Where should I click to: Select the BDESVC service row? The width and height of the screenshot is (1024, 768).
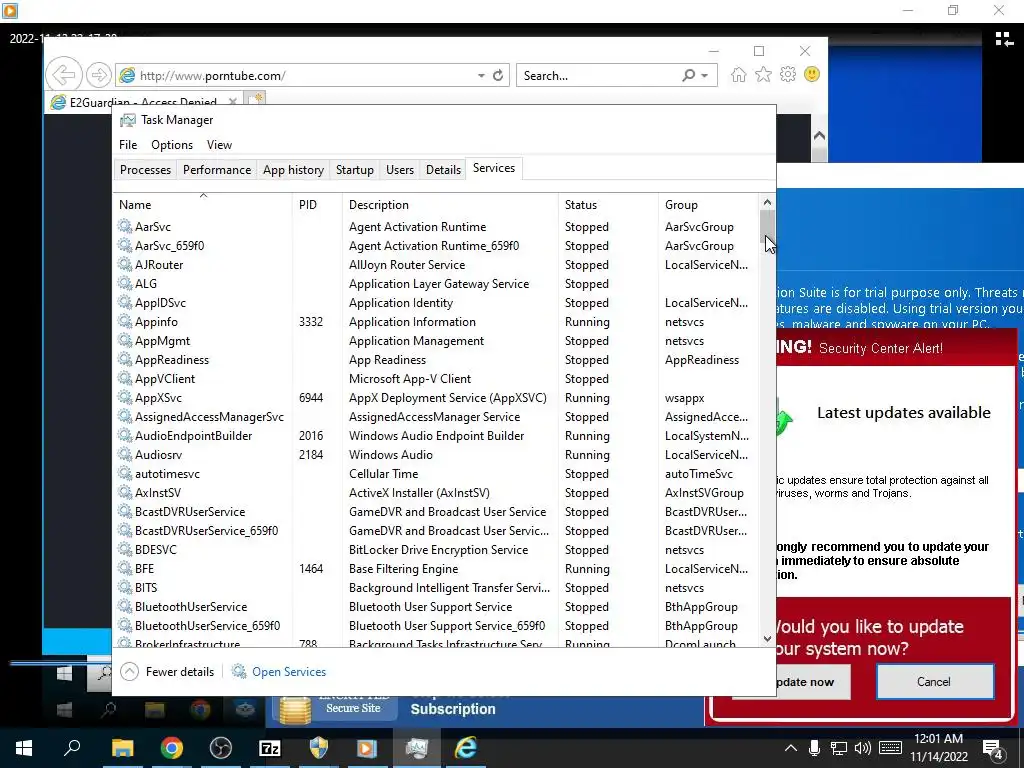click(434, 550)
